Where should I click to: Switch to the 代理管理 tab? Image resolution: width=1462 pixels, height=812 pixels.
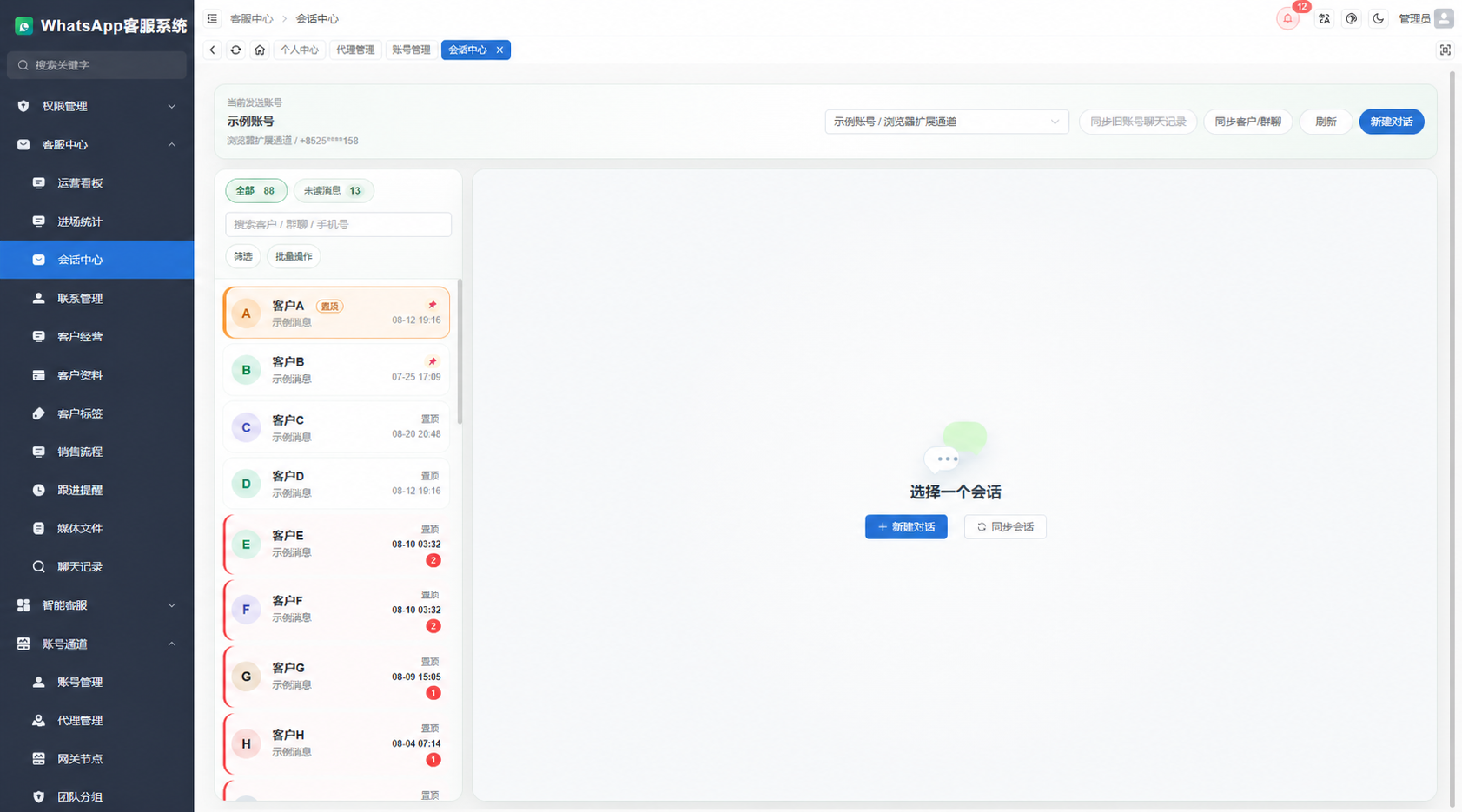[355, 50]
